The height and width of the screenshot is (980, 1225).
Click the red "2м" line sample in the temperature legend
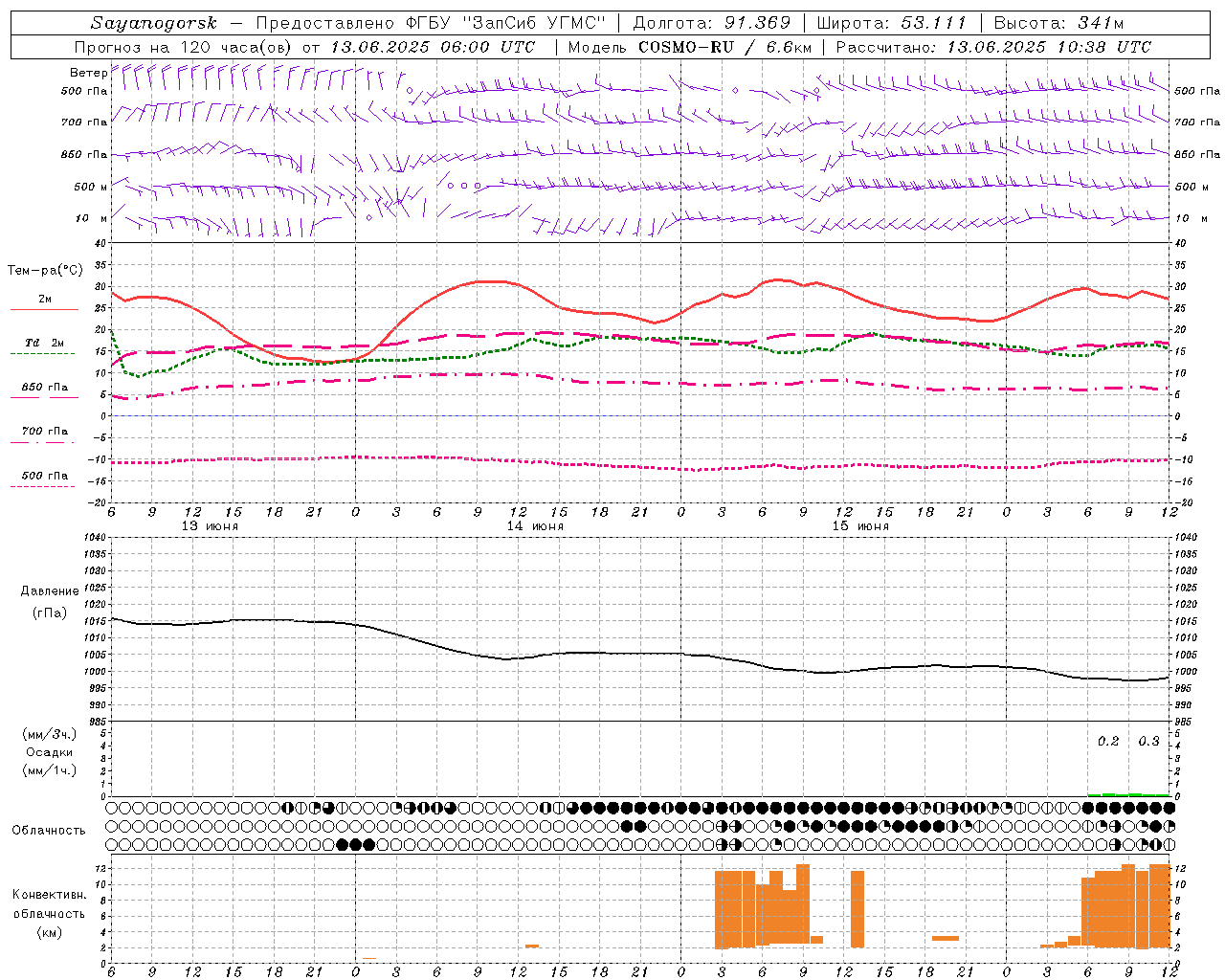pyautogui.click(x=44, y=309)
